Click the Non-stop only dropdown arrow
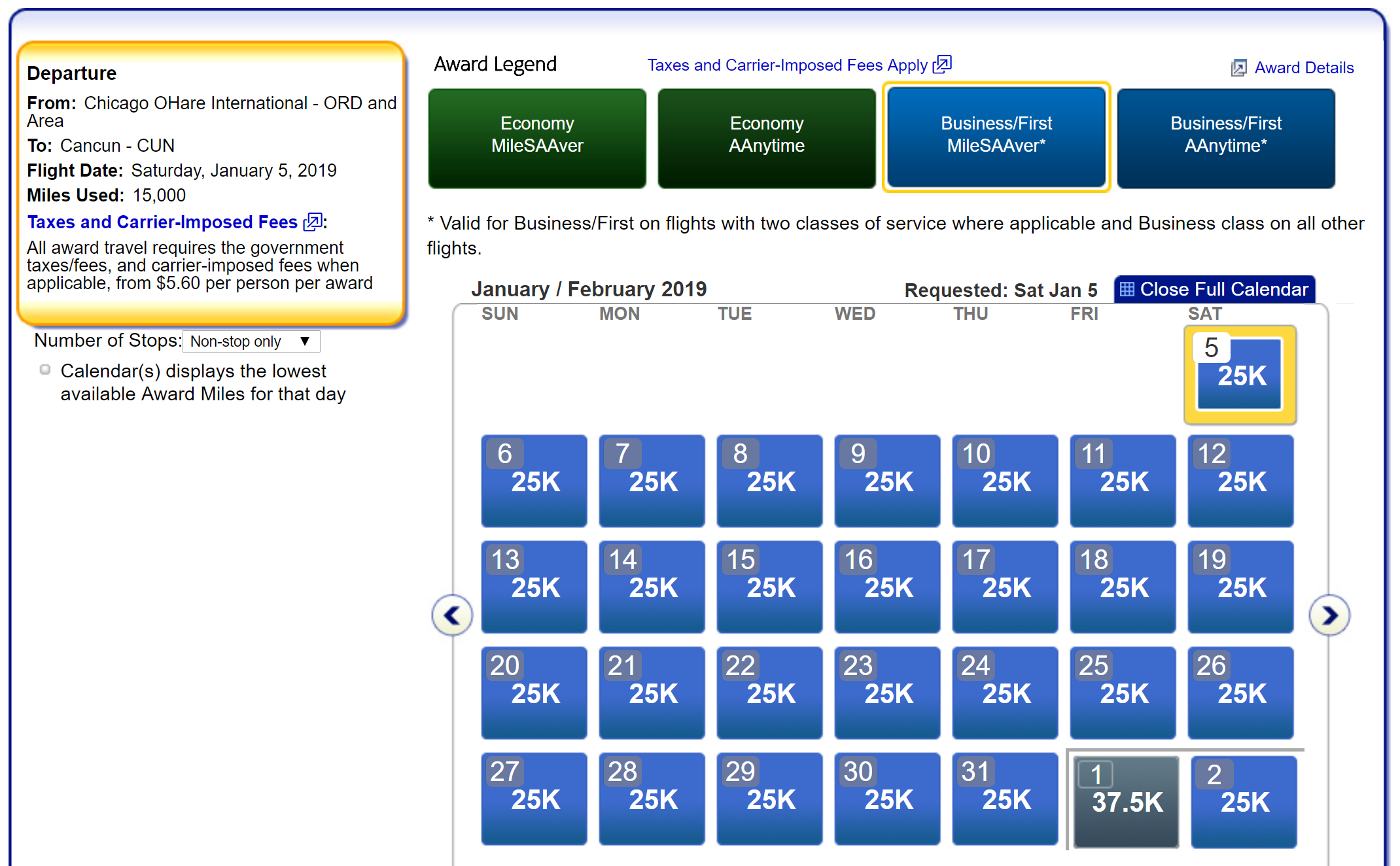Viewport: 1400px width, 866px height. [x=305, y=341]
